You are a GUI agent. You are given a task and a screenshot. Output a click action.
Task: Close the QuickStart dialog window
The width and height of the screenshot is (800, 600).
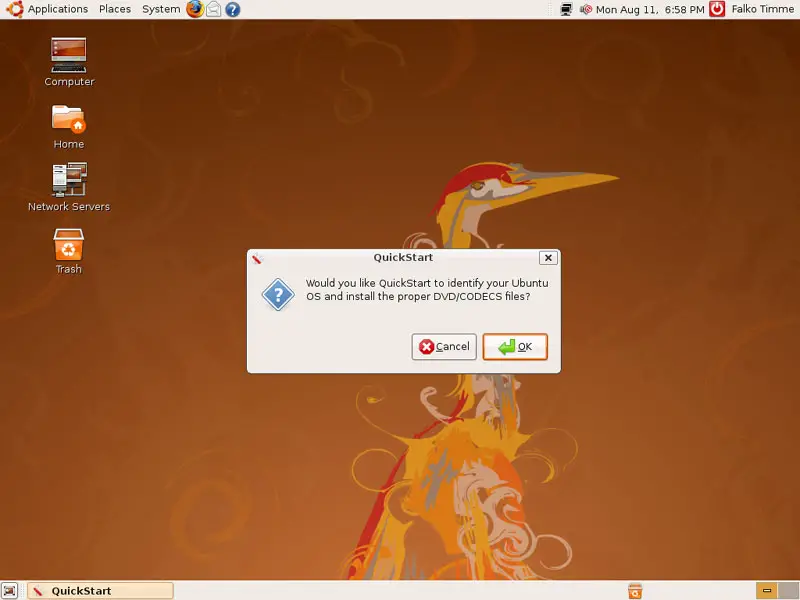click(x=548, y=258)
